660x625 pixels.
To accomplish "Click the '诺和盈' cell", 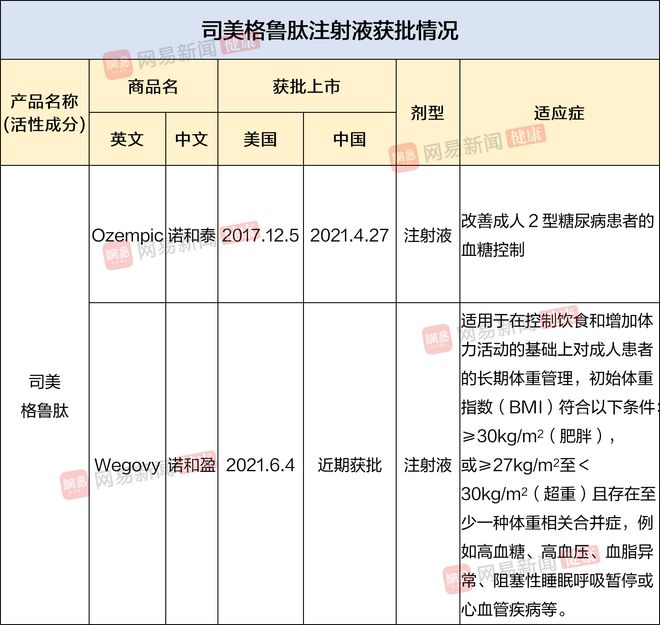I will tap(192, 465).
